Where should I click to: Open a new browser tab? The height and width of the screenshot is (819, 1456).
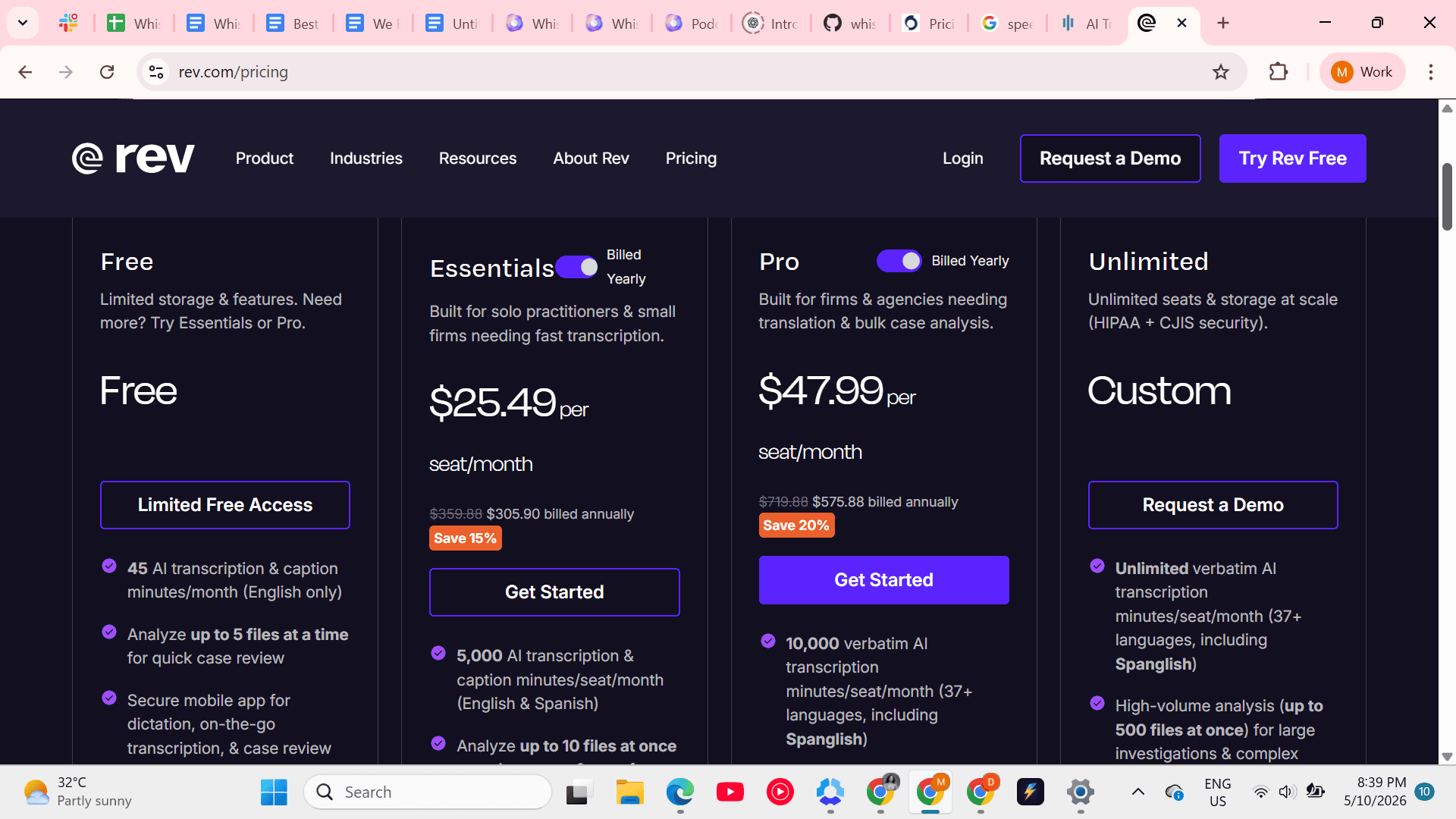tap(1223, 23)
